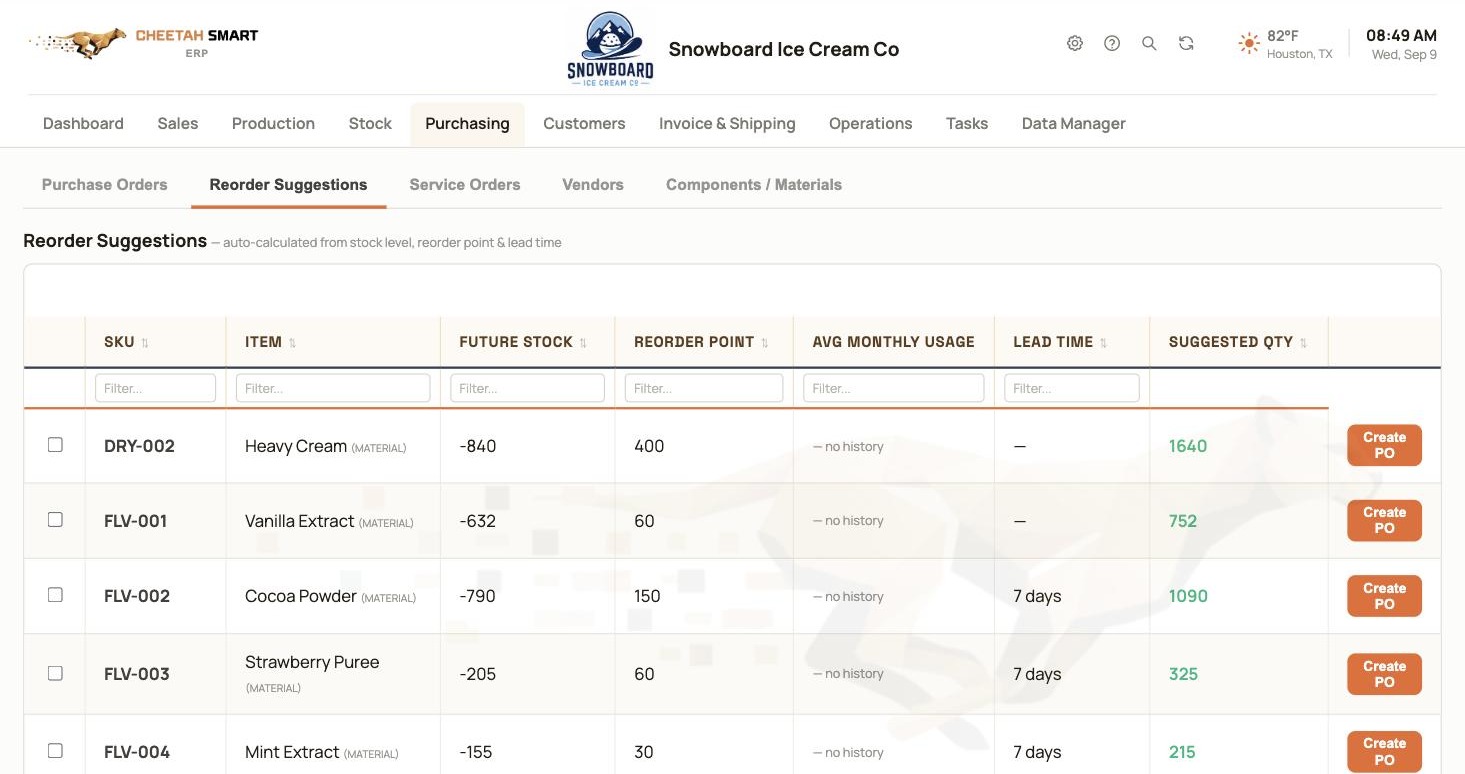The width and height of the screenshot is (1465, 774).
Task: Sort by REORDER POINT column arrows
Action: 765,343
